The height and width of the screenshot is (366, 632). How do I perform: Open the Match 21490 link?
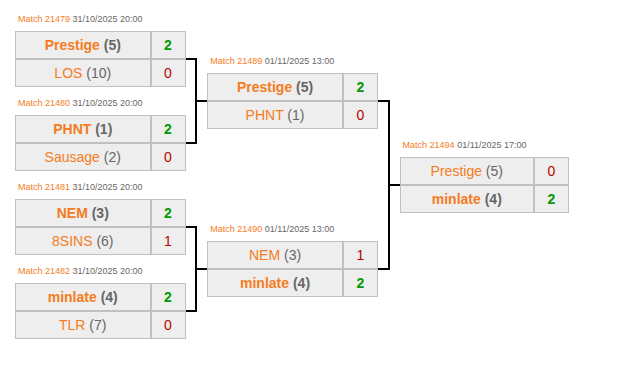point(236,229)
